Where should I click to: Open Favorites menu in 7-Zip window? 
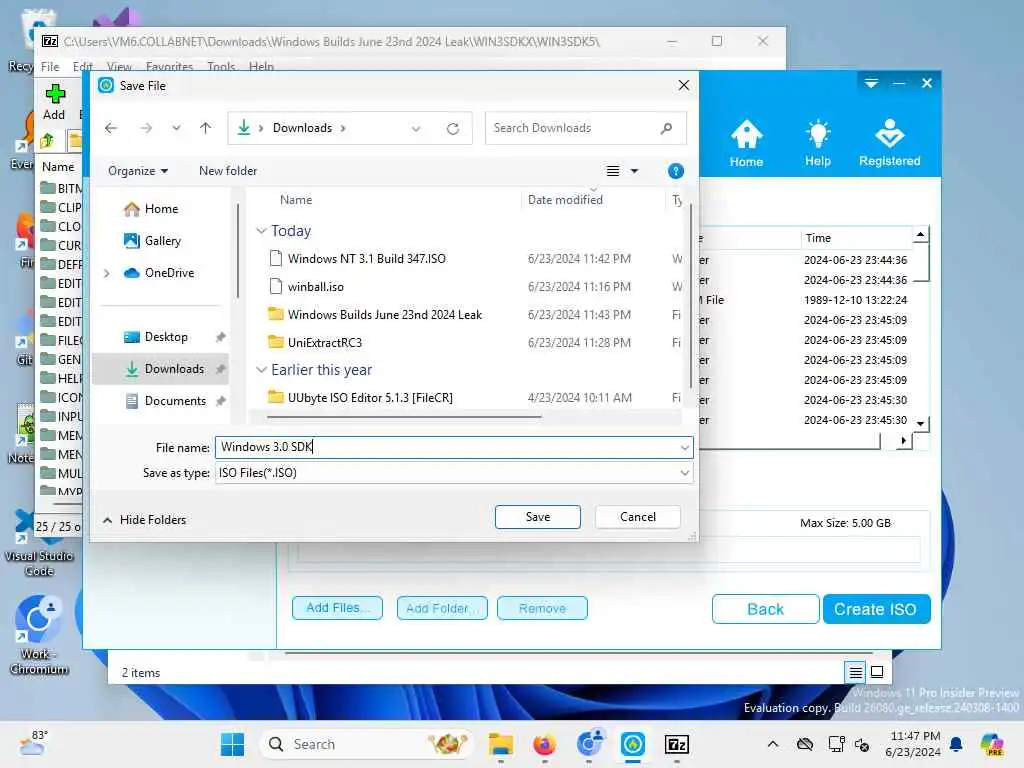click(x=169, y=67)
